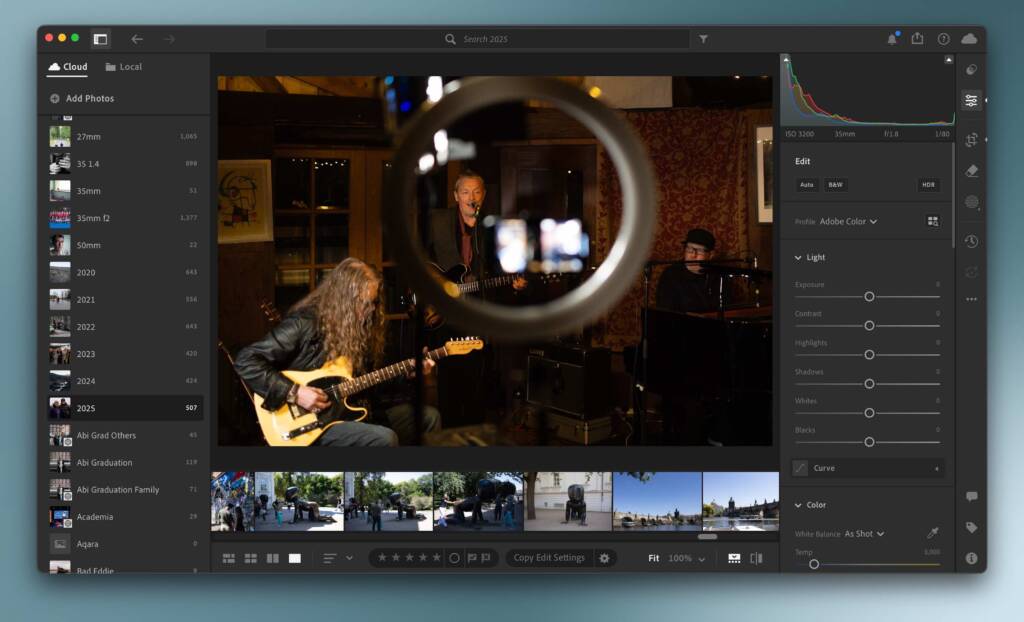Set zoom to Fit
This screenshot has height=622, width=1024.
pos(653,558)
